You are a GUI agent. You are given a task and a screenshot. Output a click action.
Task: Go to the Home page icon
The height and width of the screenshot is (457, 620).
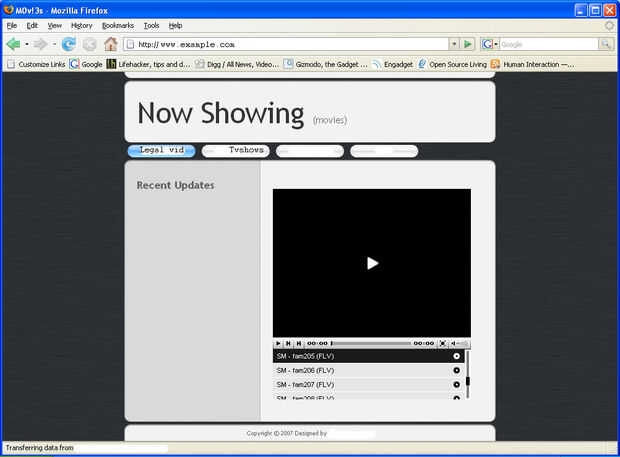point(111,44)
